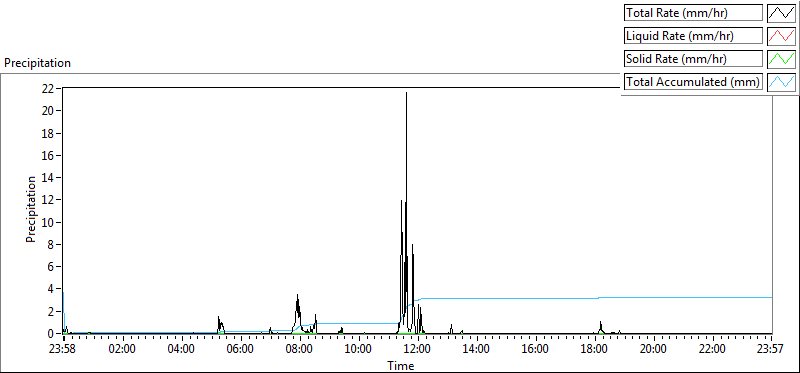Open the Solid Rate green plot style icon
This screenshot has width=800, height=373.
click(x=781, y=59)
